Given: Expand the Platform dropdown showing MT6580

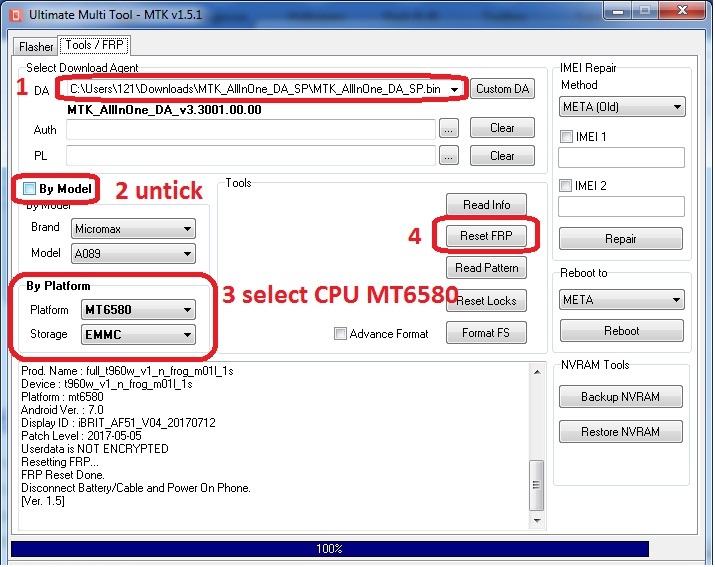Looking at the screenshot, I should click(x=138, y=310).
